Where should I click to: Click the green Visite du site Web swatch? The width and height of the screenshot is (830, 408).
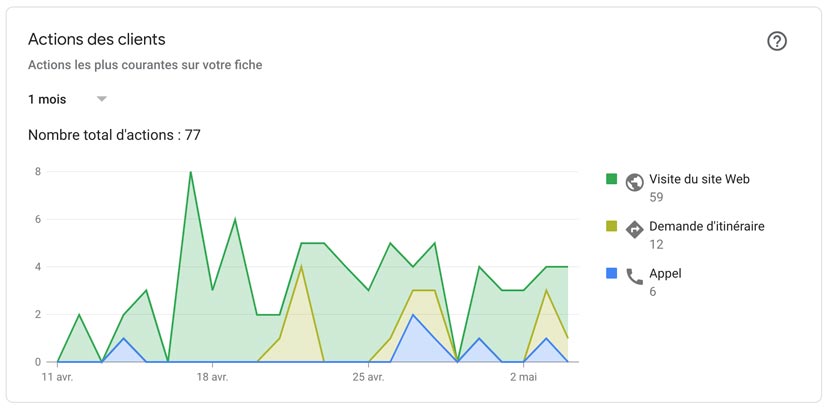611,179
